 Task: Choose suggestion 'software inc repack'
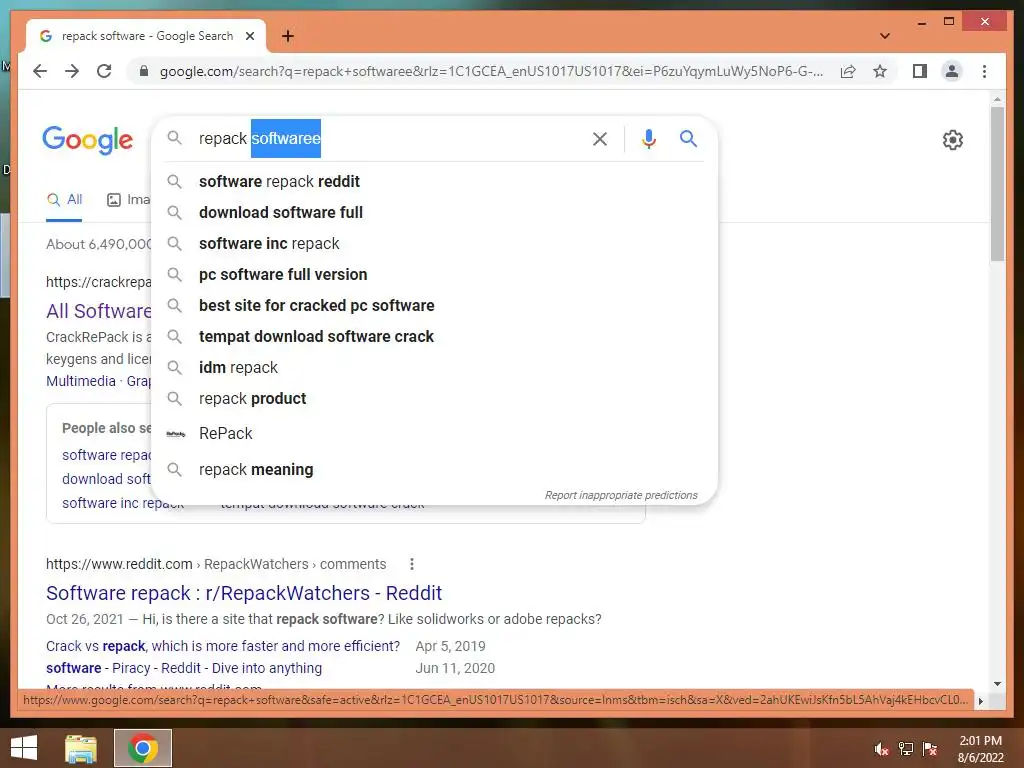tap(434, 244)
